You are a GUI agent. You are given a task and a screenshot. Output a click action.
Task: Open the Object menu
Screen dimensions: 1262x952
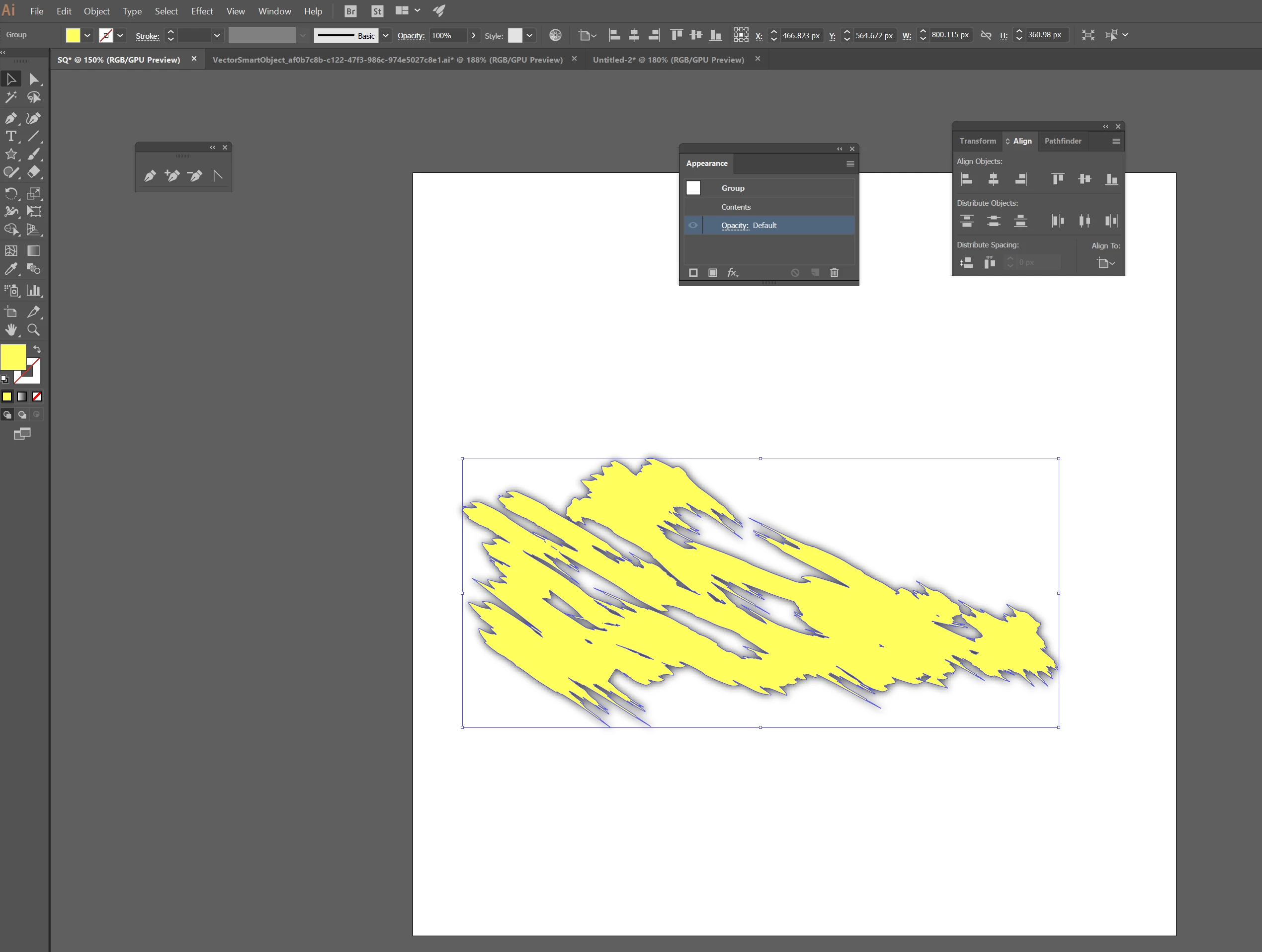[96, 11]
